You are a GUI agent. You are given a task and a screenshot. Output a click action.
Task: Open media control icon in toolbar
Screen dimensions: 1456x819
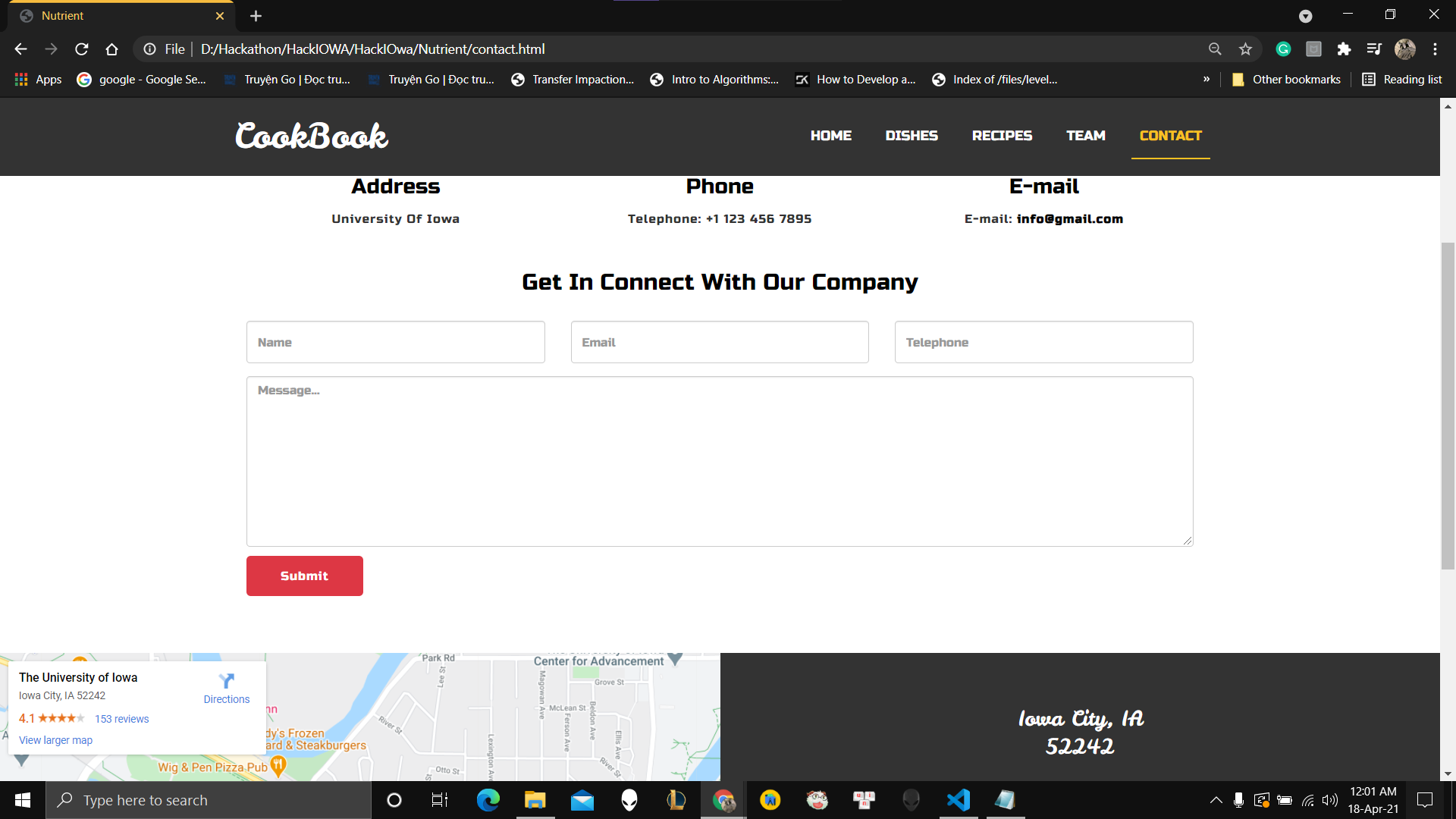pyautogui.click(x=1374, y=49)
